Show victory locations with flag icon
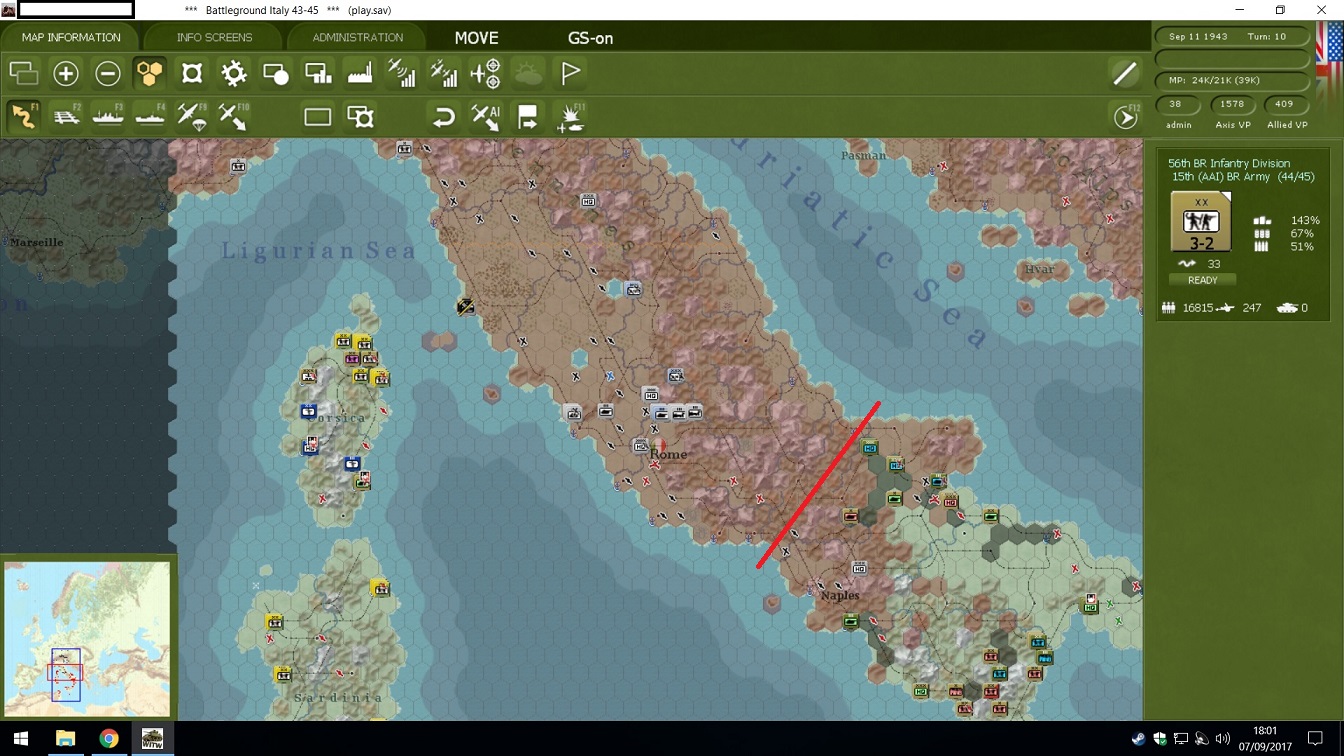Image resolution: width=1344 pixels, height=756 pixels. coord(571,73)
